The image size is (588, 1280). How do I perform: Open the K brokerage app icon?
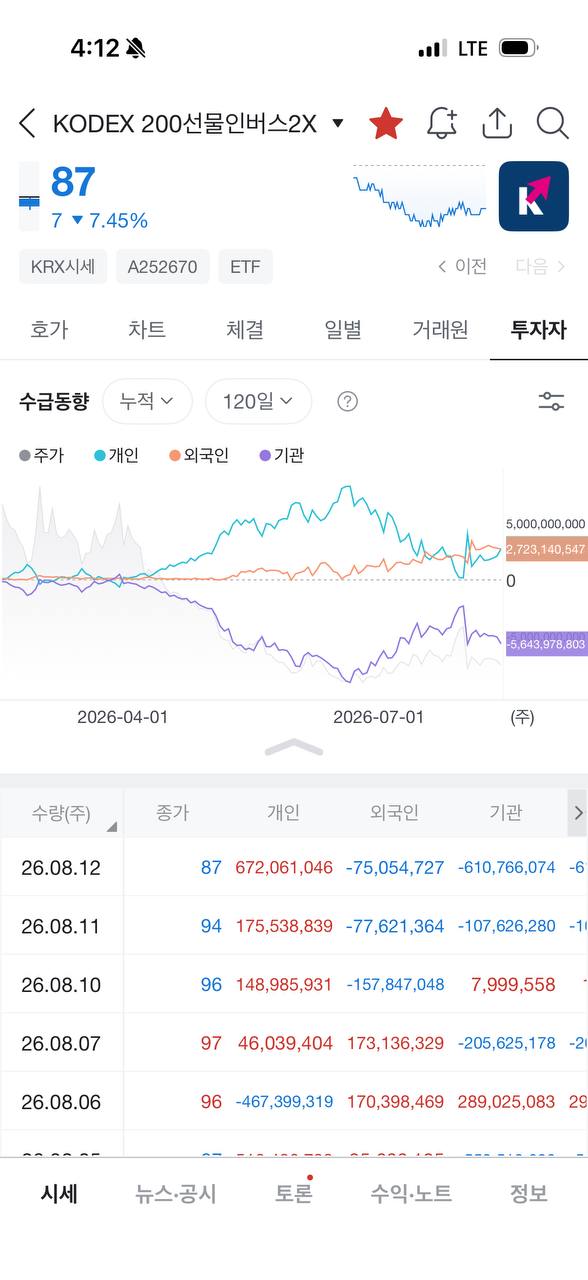point(533,196)
